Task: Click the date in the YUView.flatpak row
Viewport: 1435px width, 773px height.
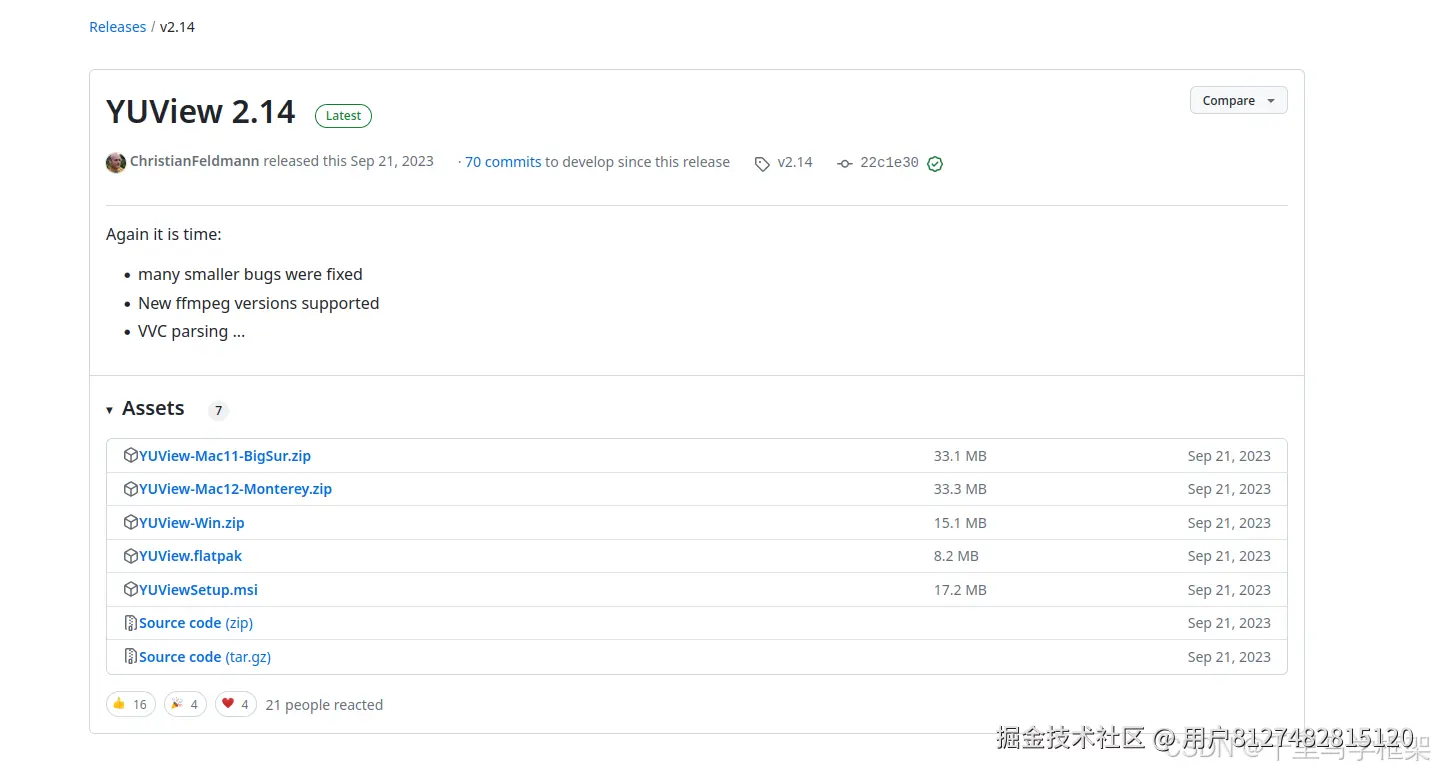Action: tap(1229, 556)
